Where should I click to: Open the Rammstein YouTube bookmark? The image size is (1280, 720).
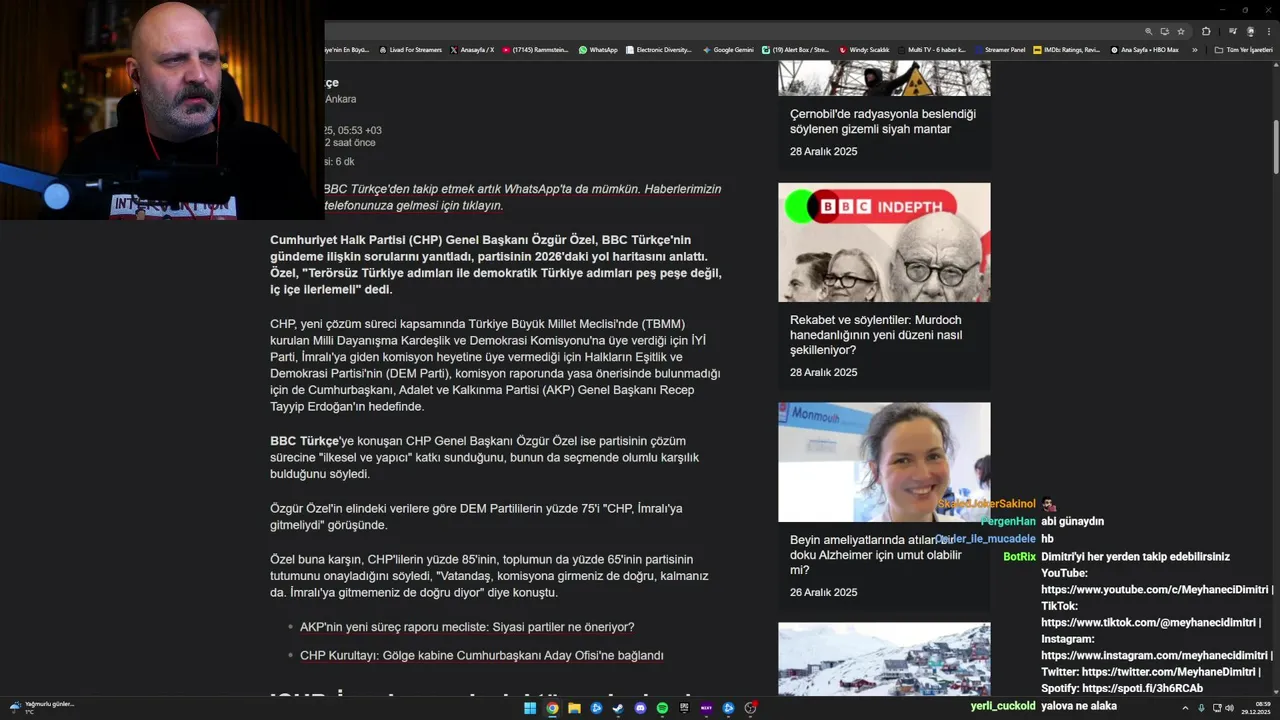point(535,50)
